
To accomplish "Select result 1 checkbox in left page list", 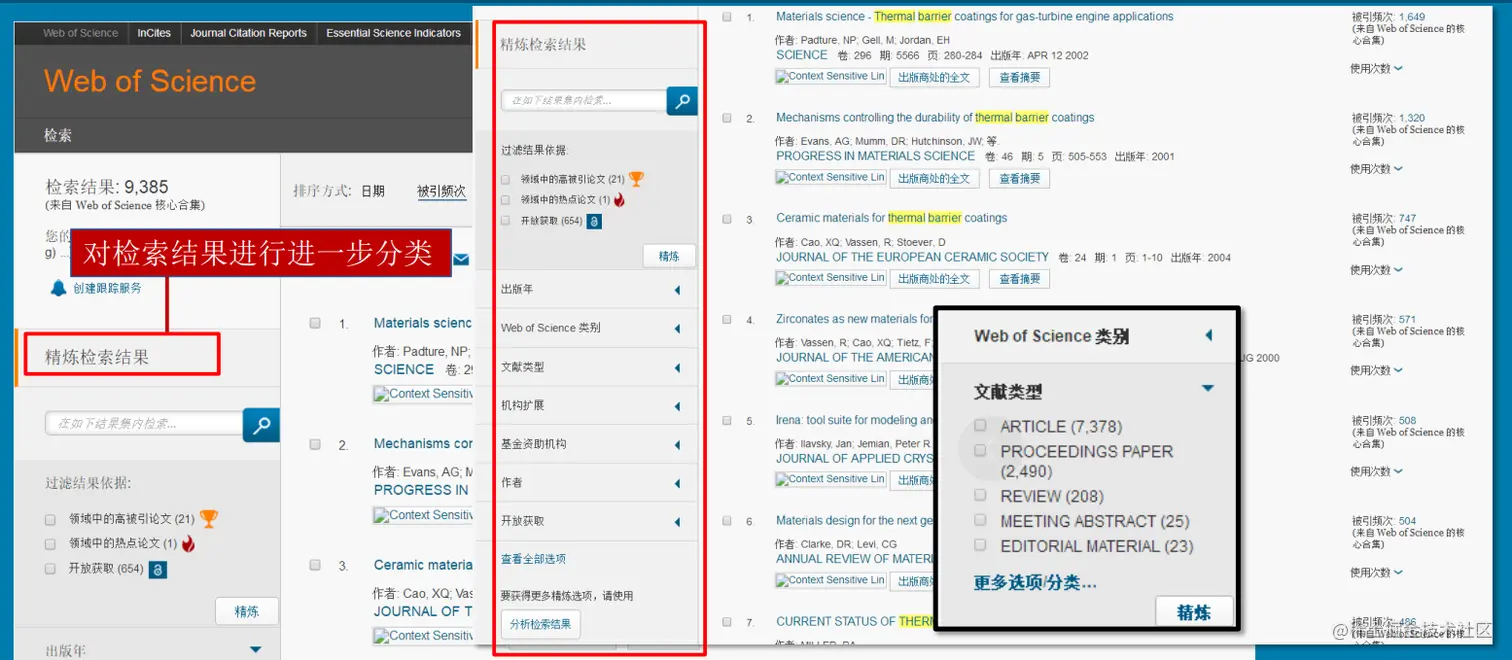I will (x=315, y=323).
